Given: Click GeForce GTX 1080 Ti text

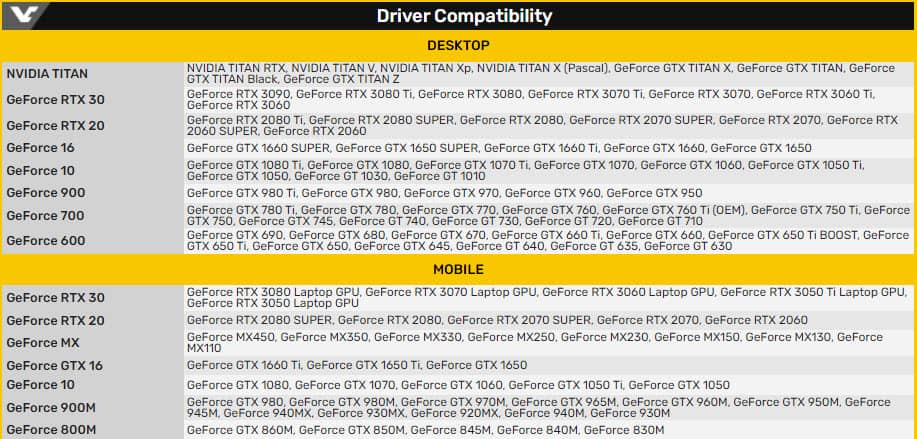Looking at the screenshot, I should point(244,165).
